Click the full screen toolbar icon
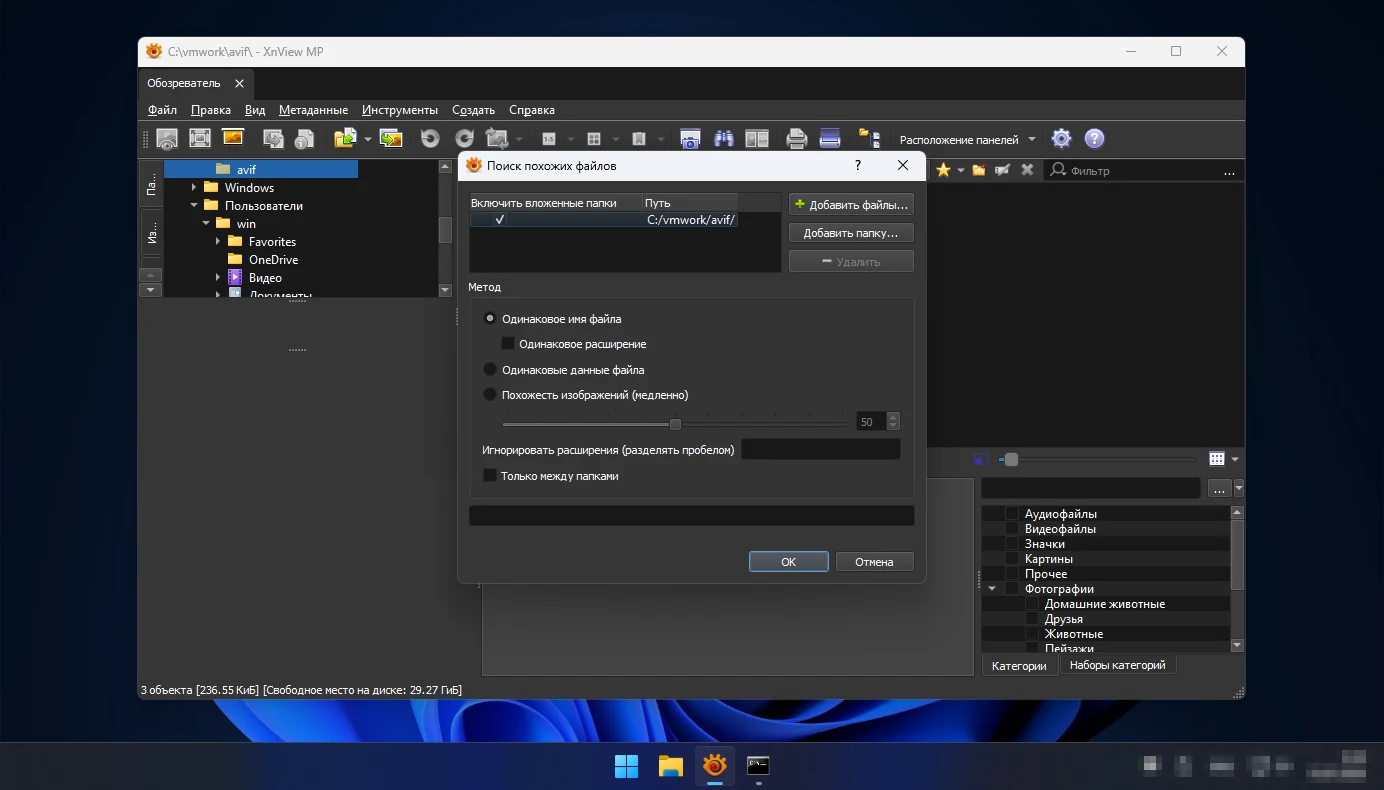This screenshot has height=790, width=1384. 200,139
